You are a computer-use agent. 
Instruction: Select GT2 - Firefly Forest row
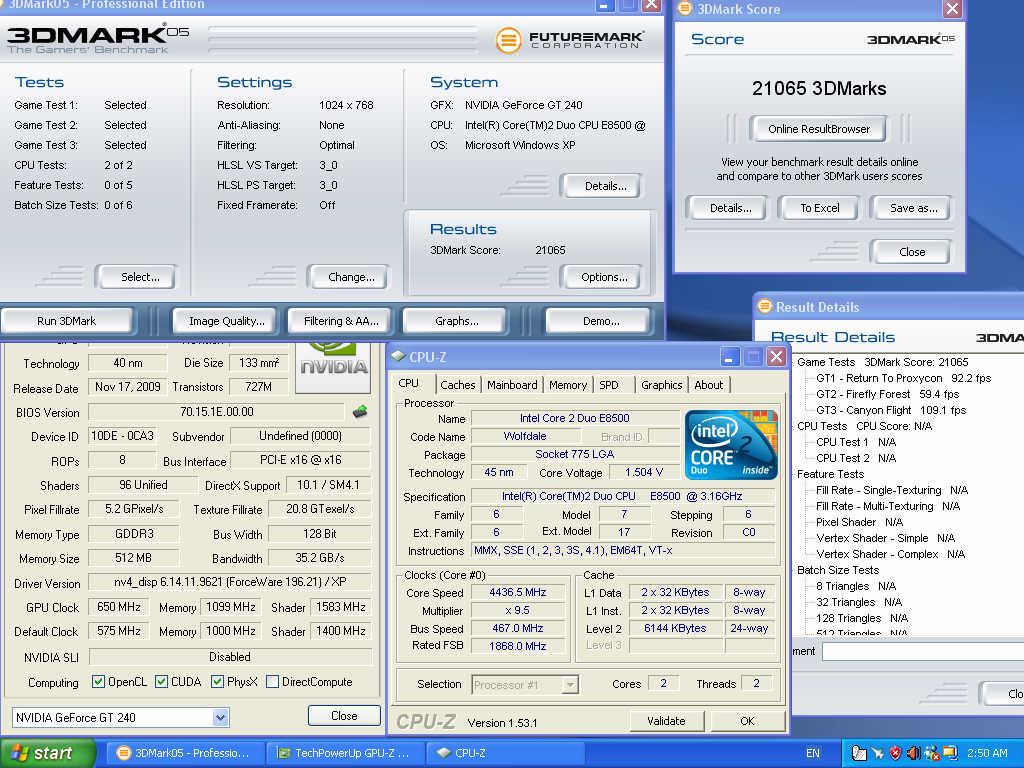pos(888,394)
